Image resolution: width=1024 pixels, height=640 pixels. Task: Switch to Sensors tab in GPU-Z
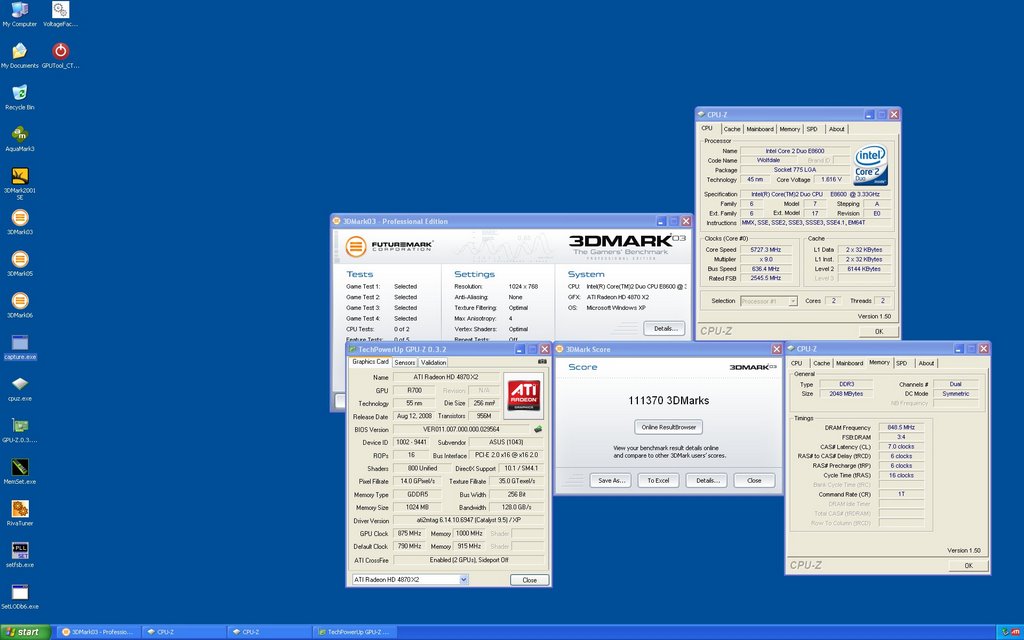(404, 362)
